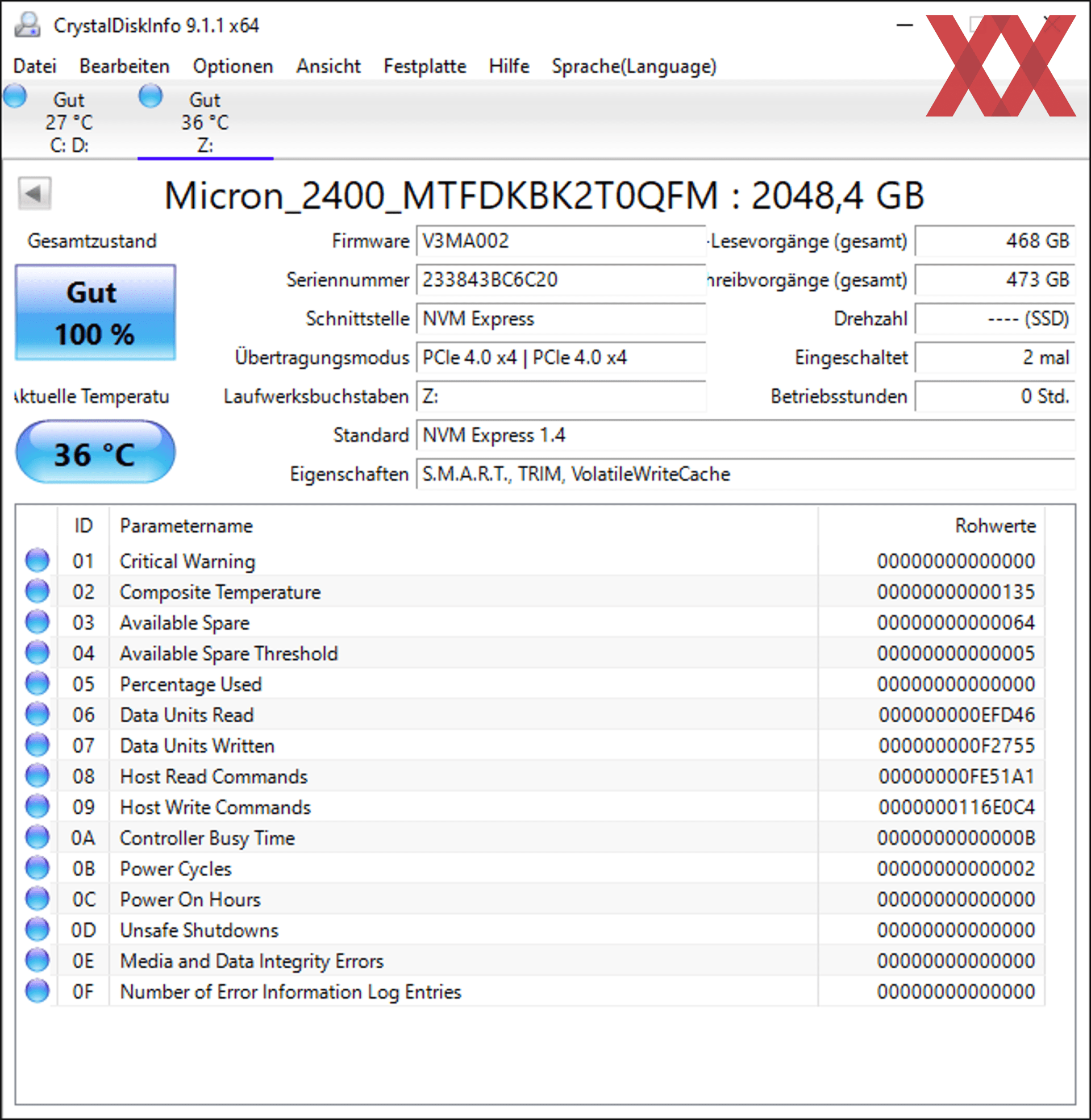Click status icon of Power Cycles row

pos(38,868)
